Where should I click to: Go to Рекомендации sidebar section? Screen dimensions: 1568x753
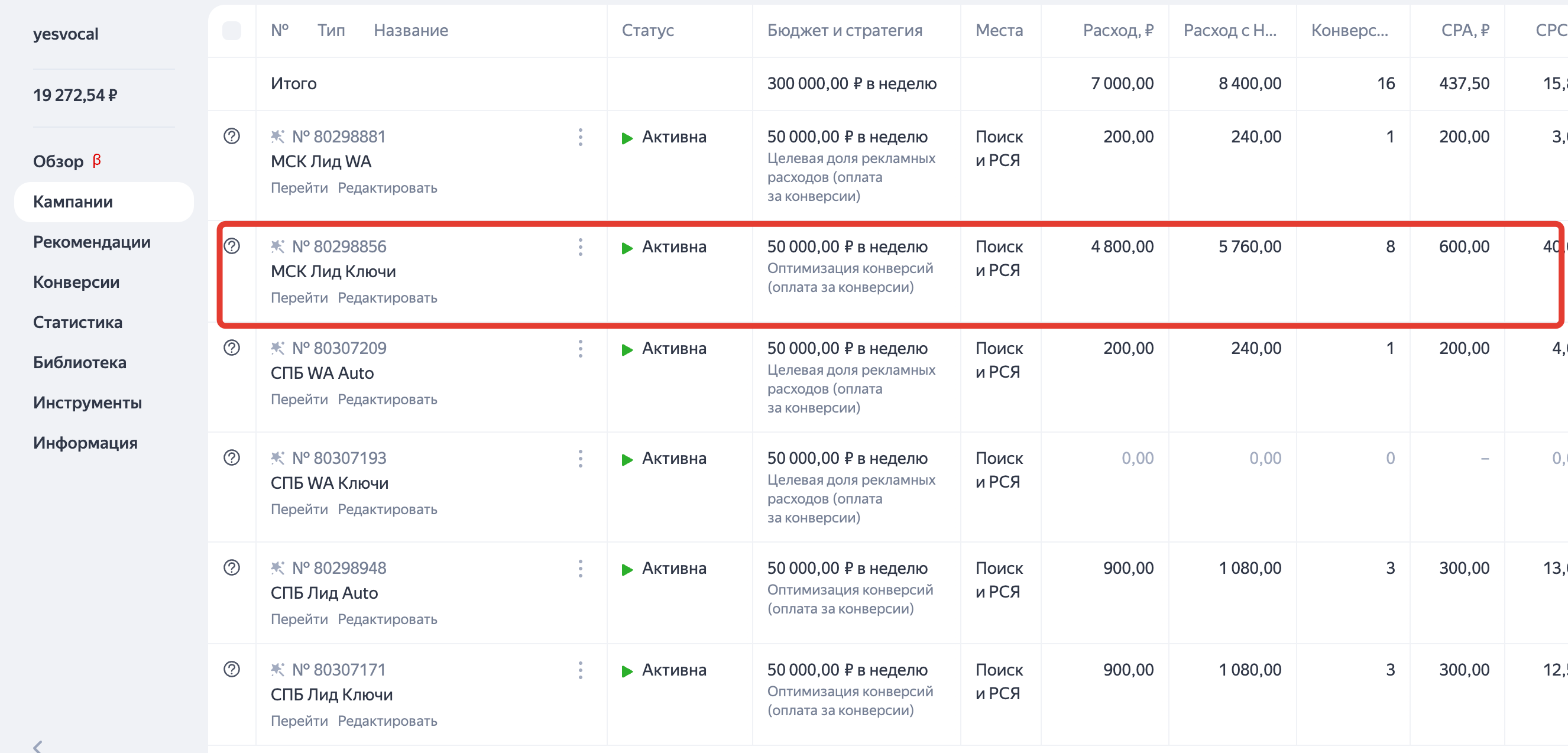pyautogui.click(x=91, y=242)
